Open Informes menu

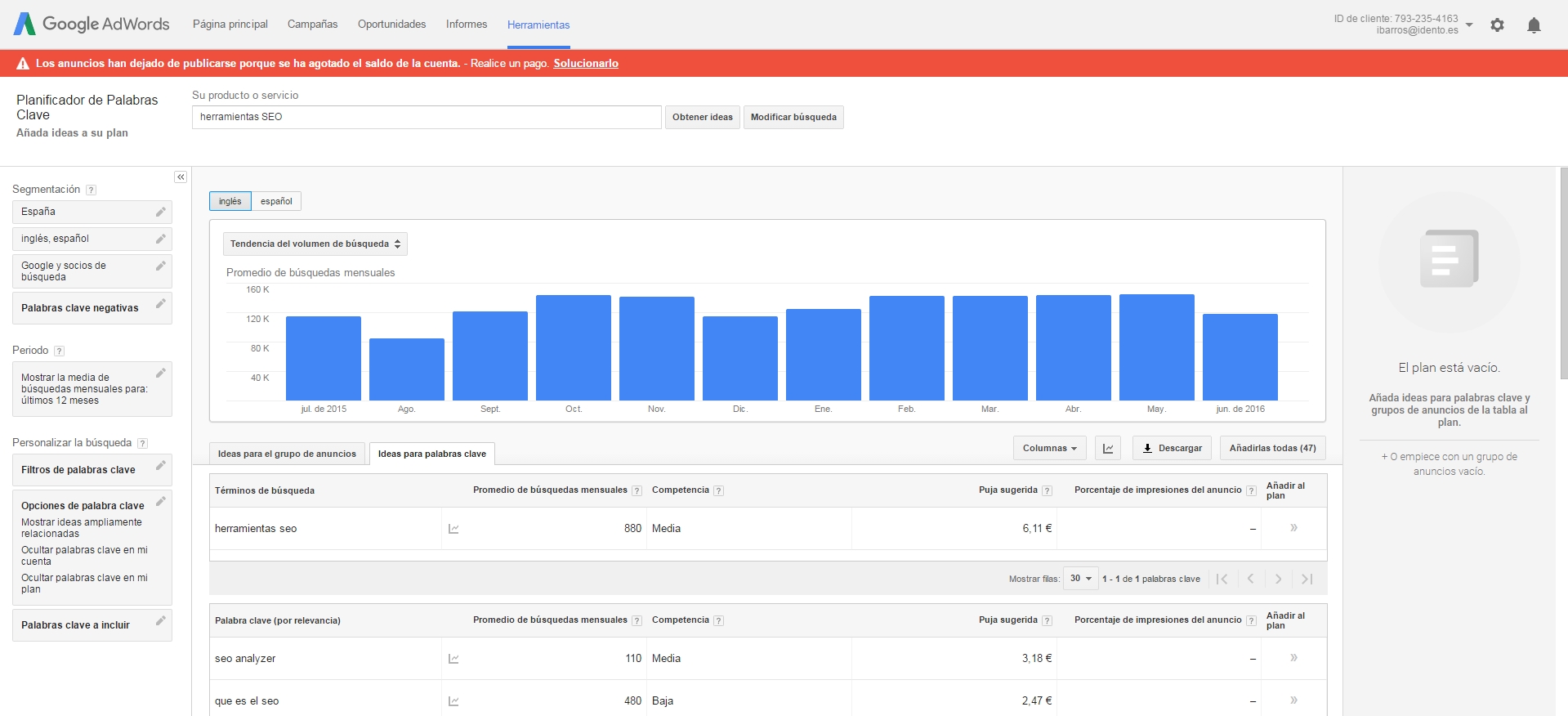point(467,25)
